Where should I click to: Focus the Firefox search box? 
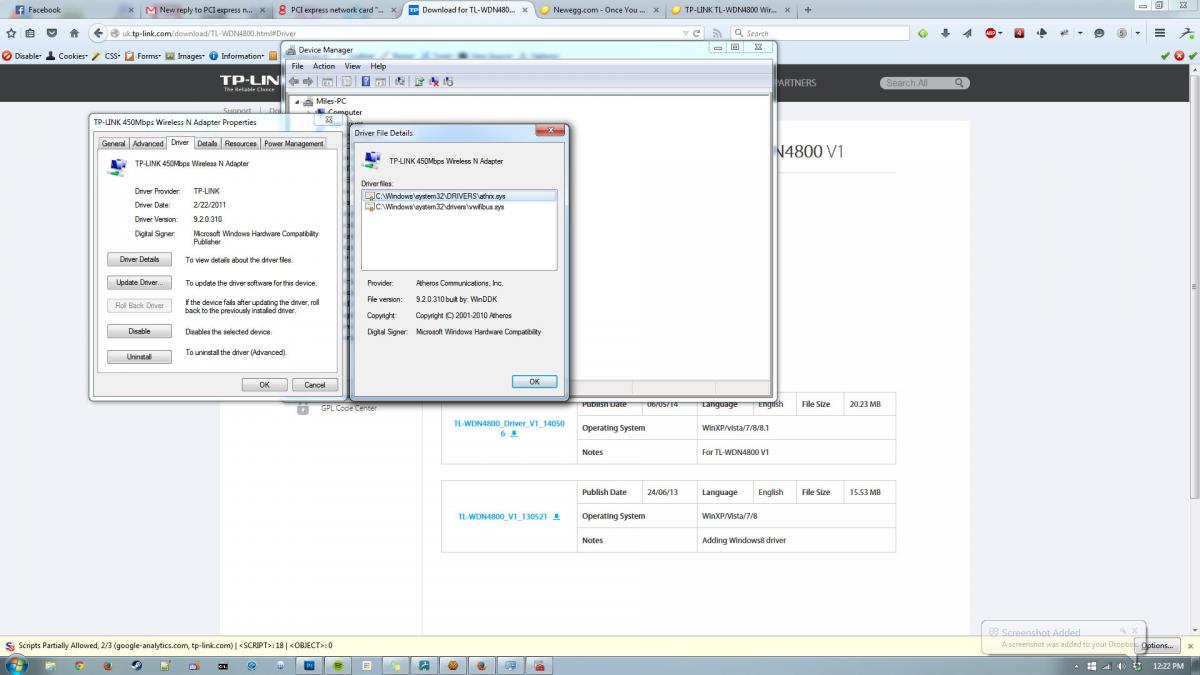820,33
